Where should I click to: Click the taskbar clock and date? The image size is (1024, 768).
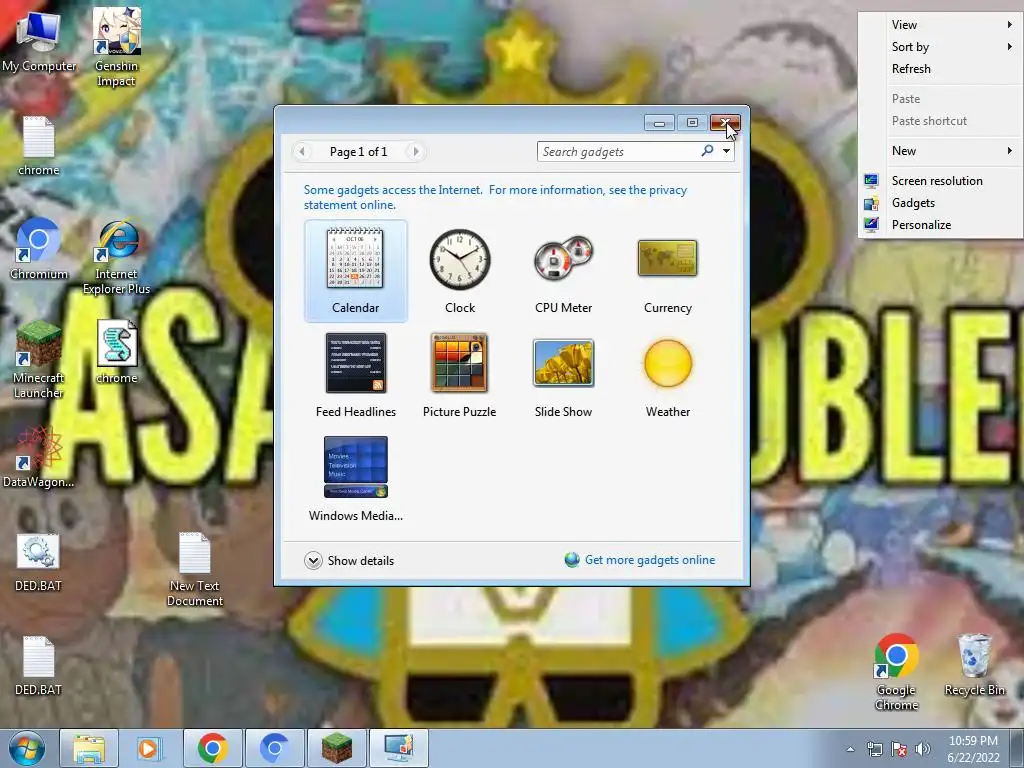tap(973, 749)
